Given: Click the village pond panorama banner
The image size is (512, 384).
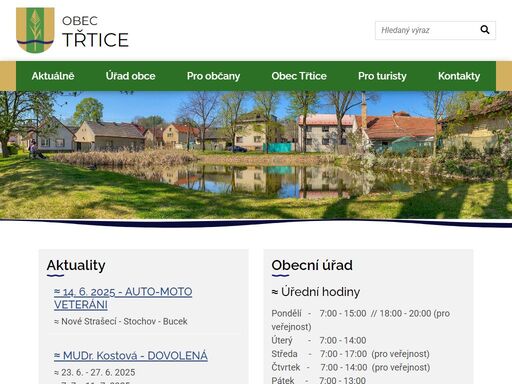Looking at the screenshot, I should 256,155.
